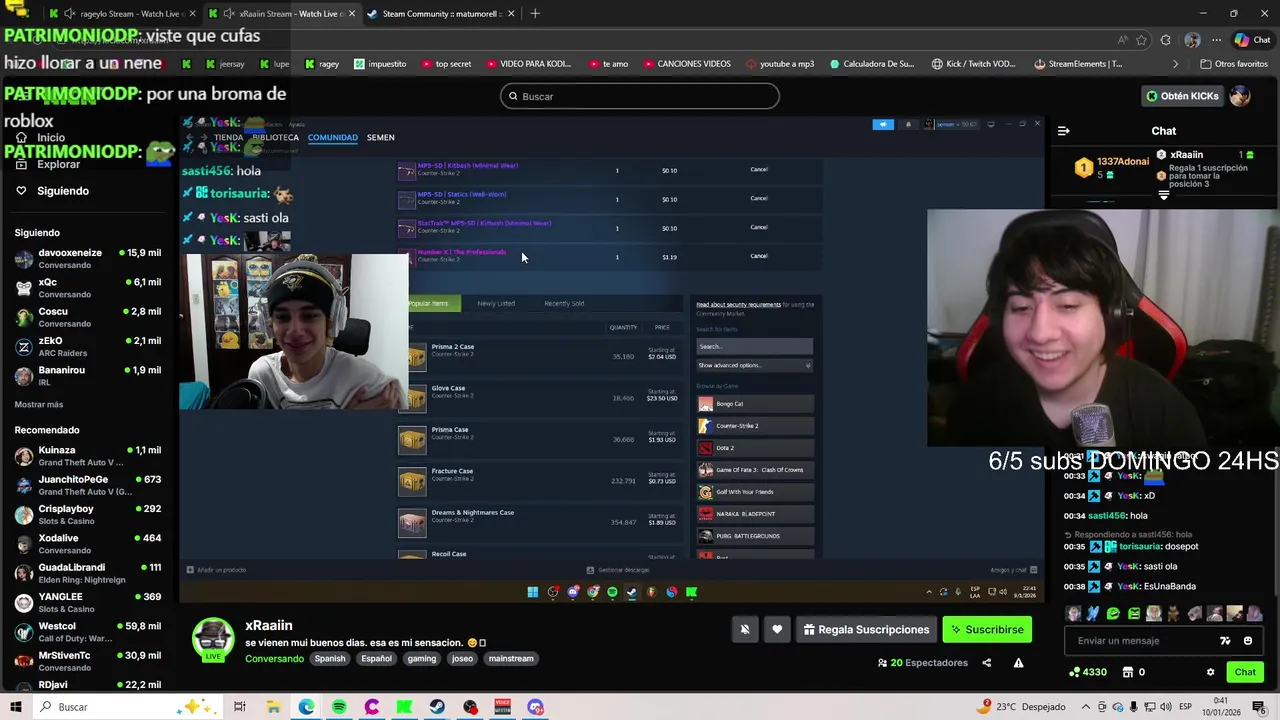Show hidden system tray icons
The height and width of the screenshot is (720, 1280).
click(1086, 707)
